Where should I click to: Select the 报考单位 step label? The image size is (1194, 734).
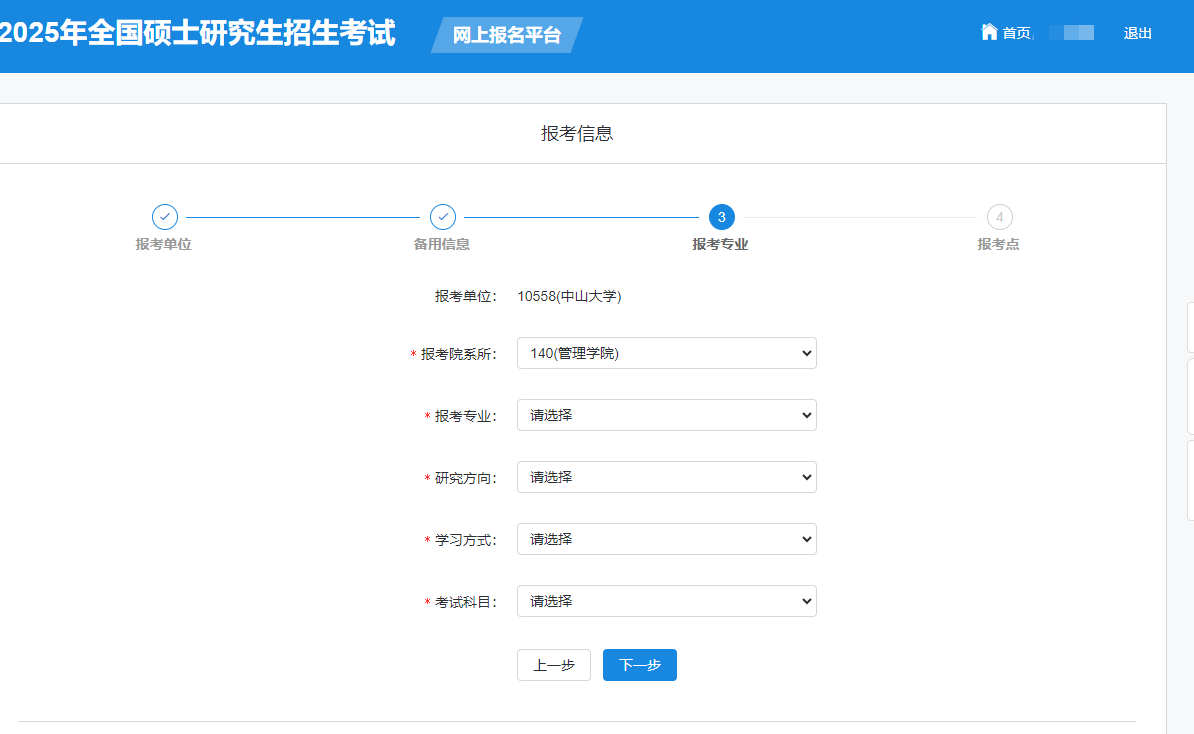(x=164, y=244)
